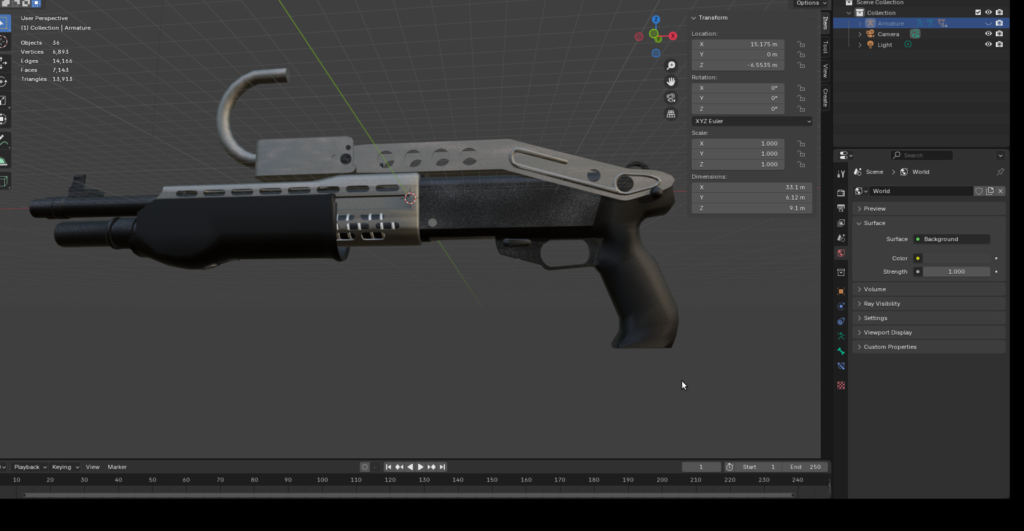Open the Object Constraints properties tab

[841, 321]
